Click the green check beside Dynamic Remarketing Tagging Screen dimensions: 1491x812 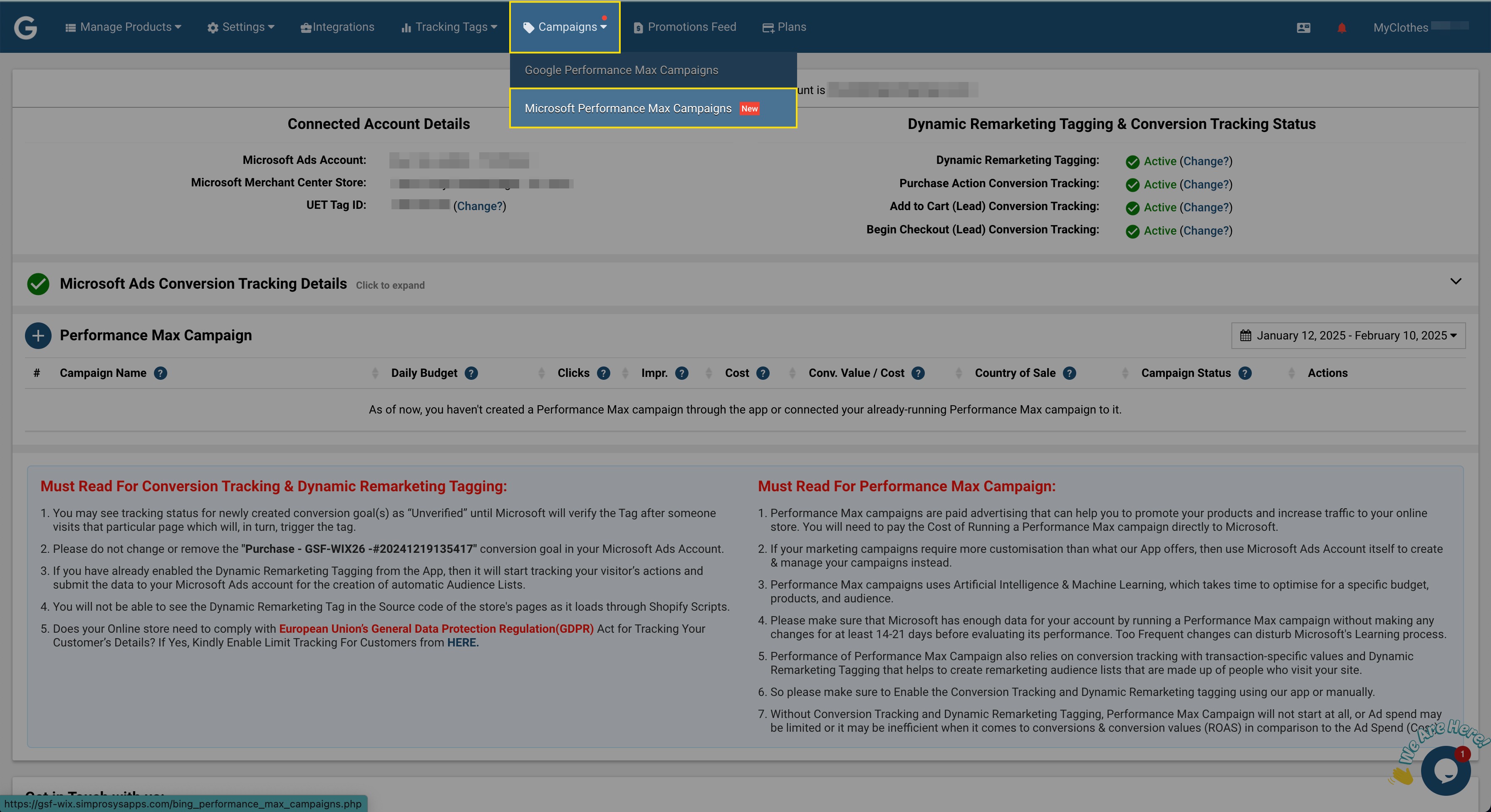point(1133,162)
